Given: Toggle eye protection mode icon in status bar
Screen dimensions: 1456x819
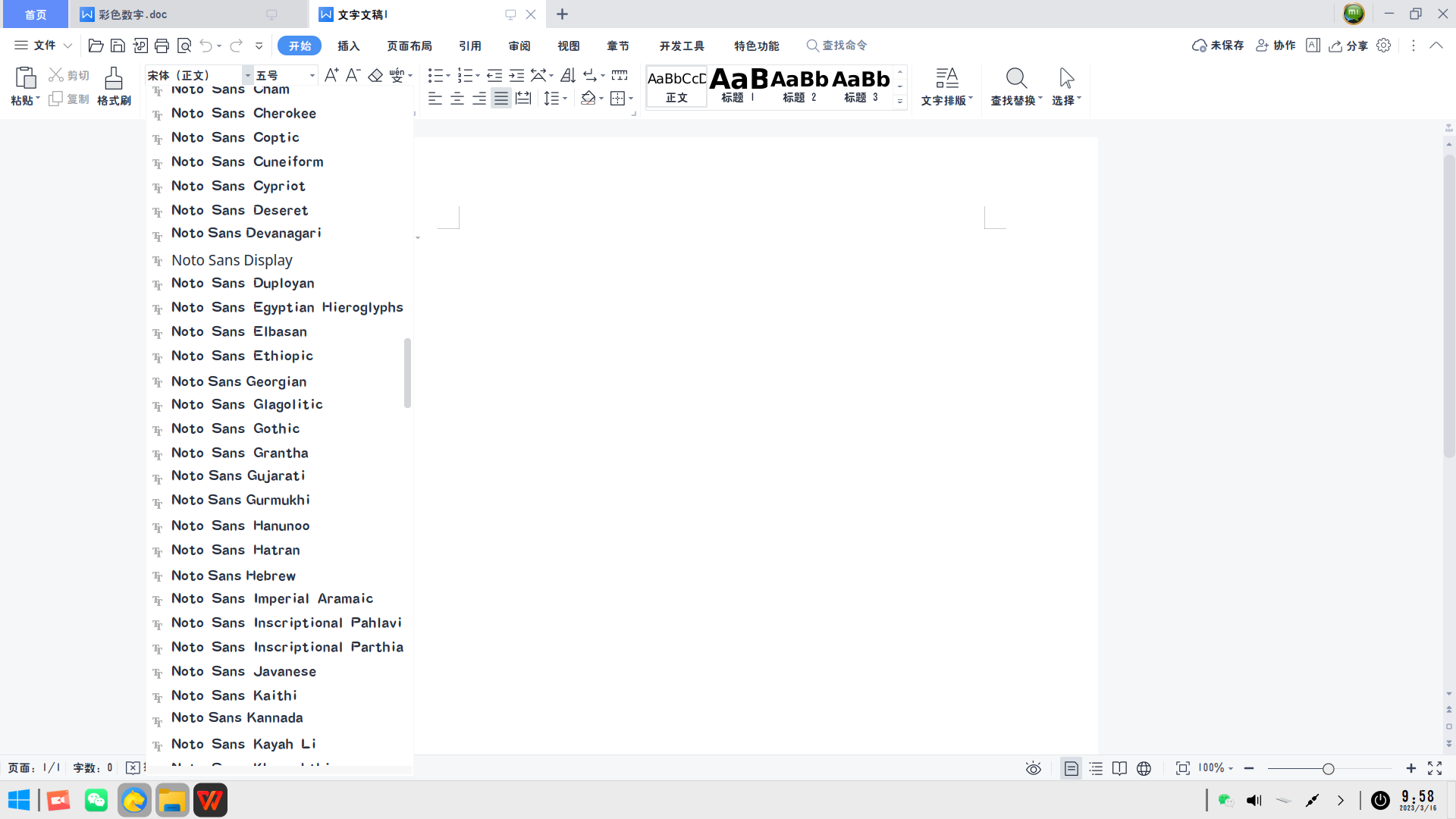Looking at the screenshot, I should (1033, 768).
